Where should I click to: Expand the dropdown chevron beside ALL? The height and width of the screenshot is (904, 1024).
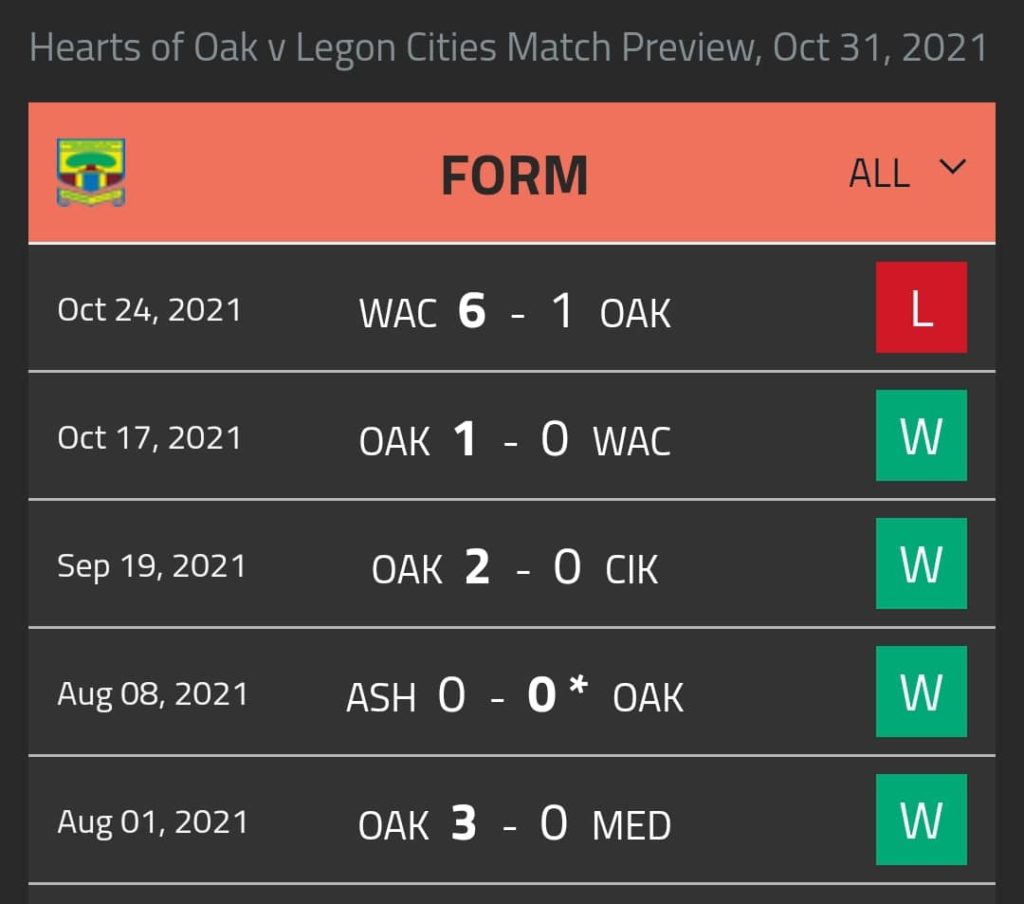(953, 168)
